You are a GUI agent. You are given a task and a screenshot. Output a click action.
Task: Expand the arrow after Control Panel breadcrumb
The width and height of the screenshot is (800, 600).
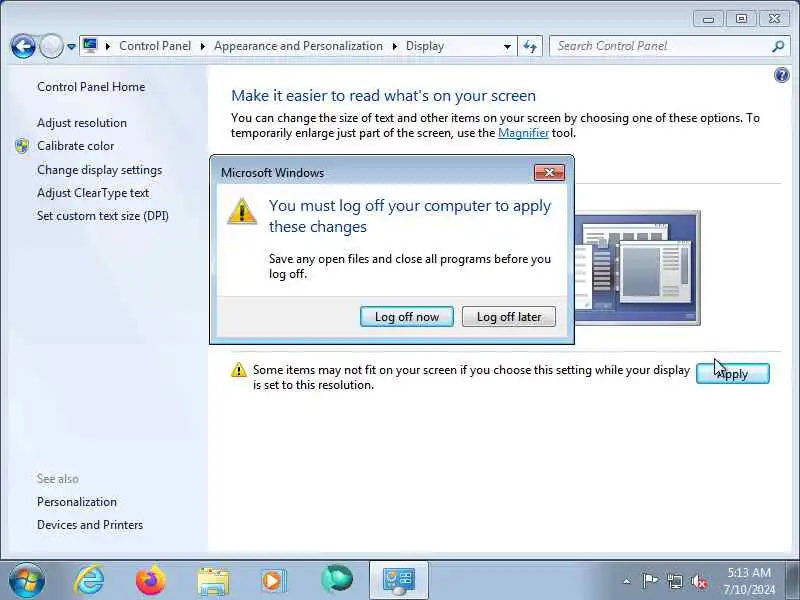click(203, 46)
